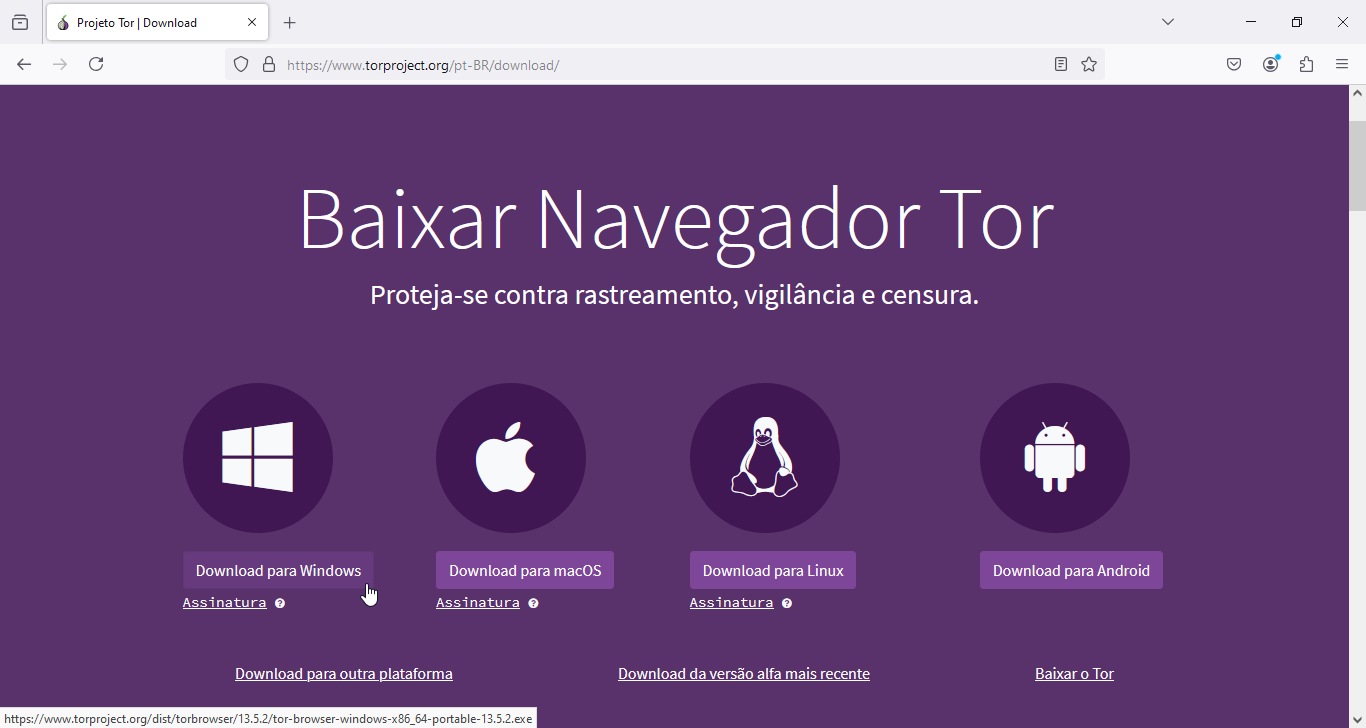Viewport: 1366px width, 728px height.
Task: Click the Windows logo circle
Action: coord(258,458)
